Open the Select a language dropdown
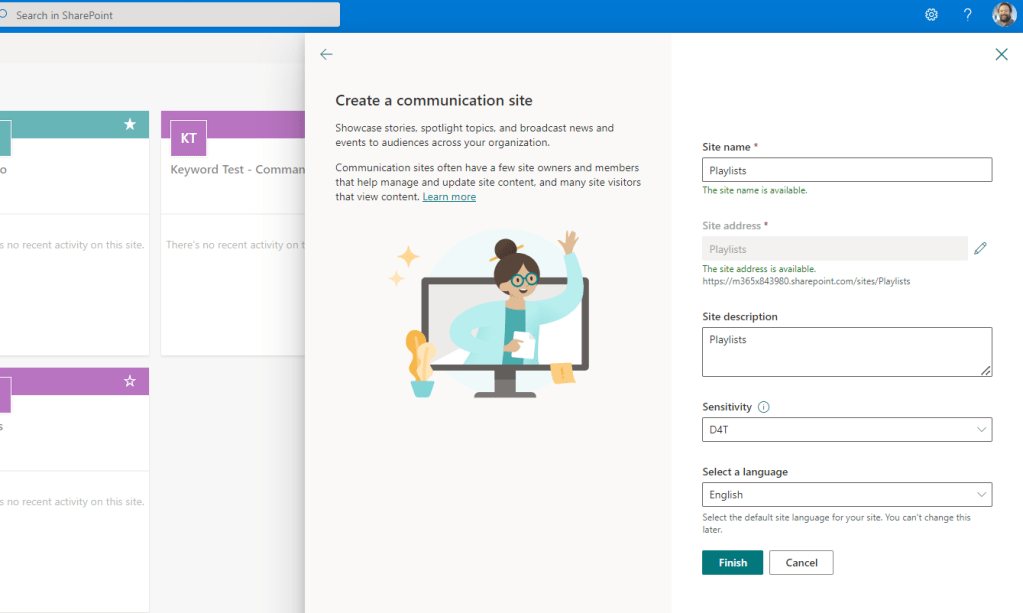The width and height of the screenshot is (1023, 613). pos(847,494)
